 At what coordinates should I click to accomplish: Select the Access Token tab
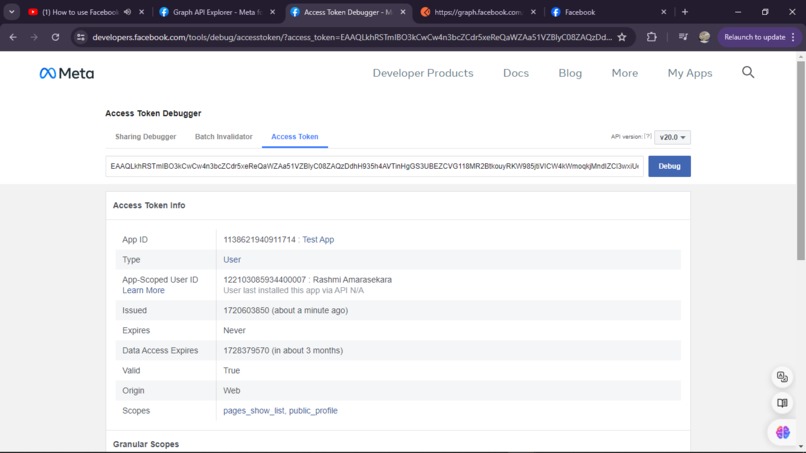pyautogui.click(x=295, y=137)
